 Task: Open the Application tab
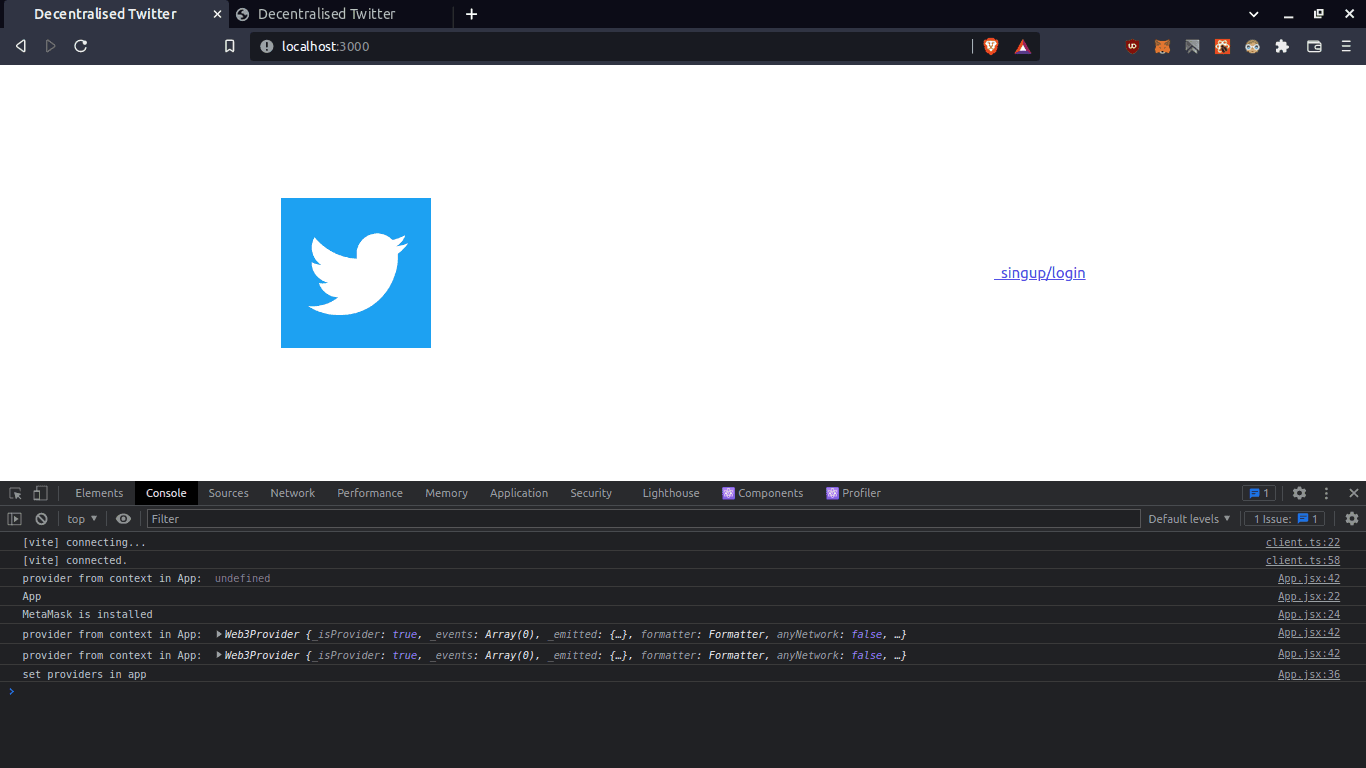(519, 493)
